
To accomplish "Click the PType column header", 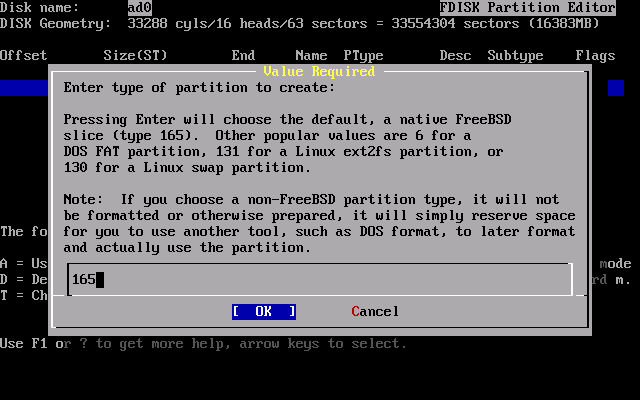I will 363,55.
